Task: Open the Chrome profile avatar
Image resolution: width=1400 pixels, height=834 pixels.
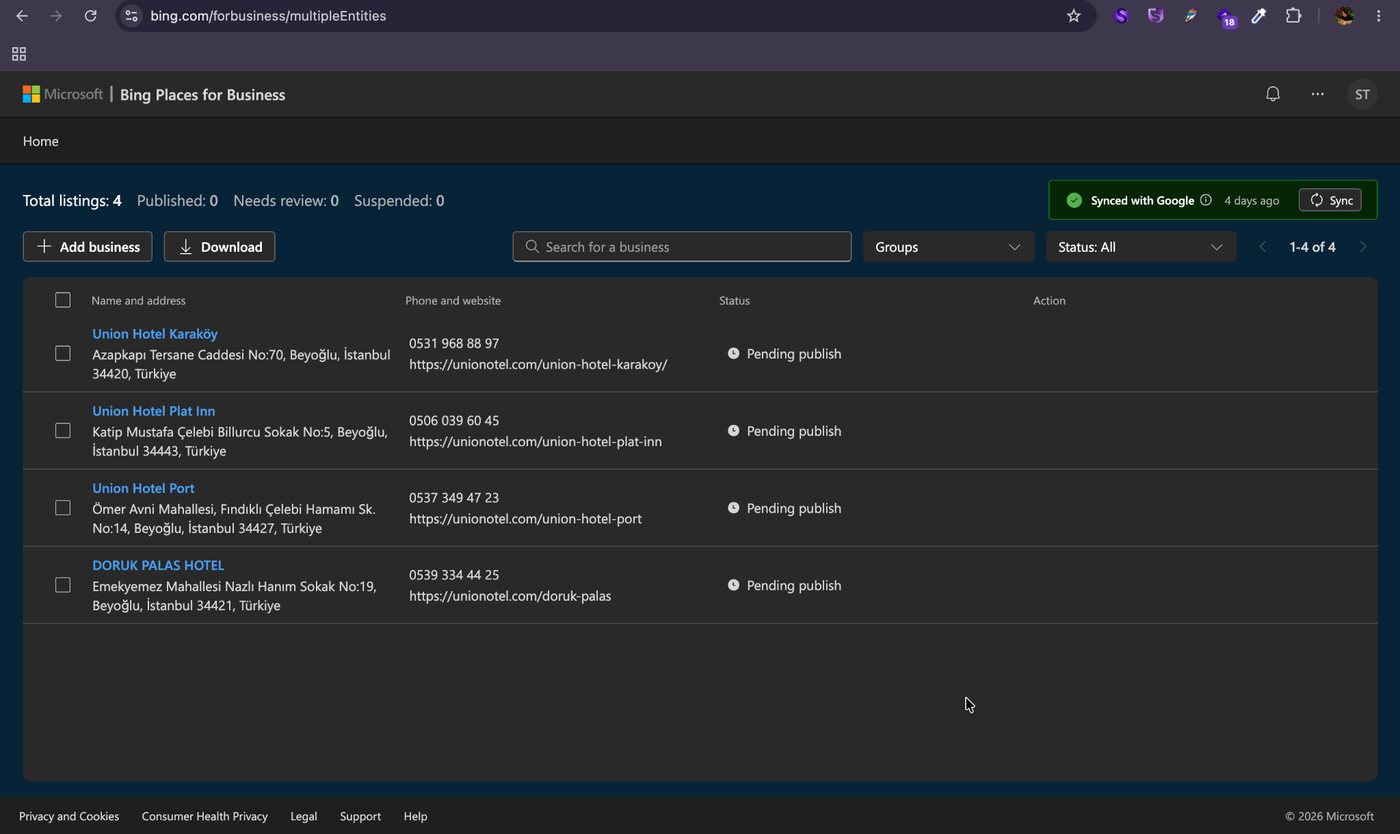Action: 1345,16
